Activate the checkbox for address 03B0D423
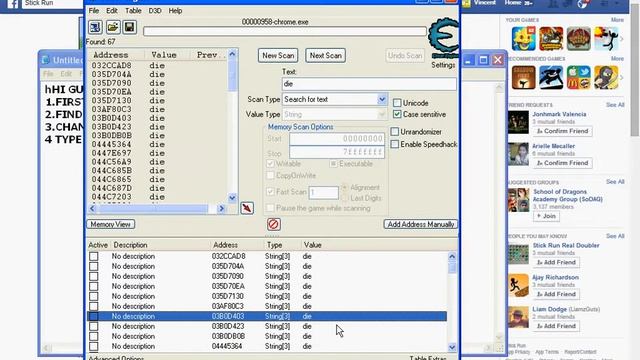The image size is (640, 360). tap(93, 326)
